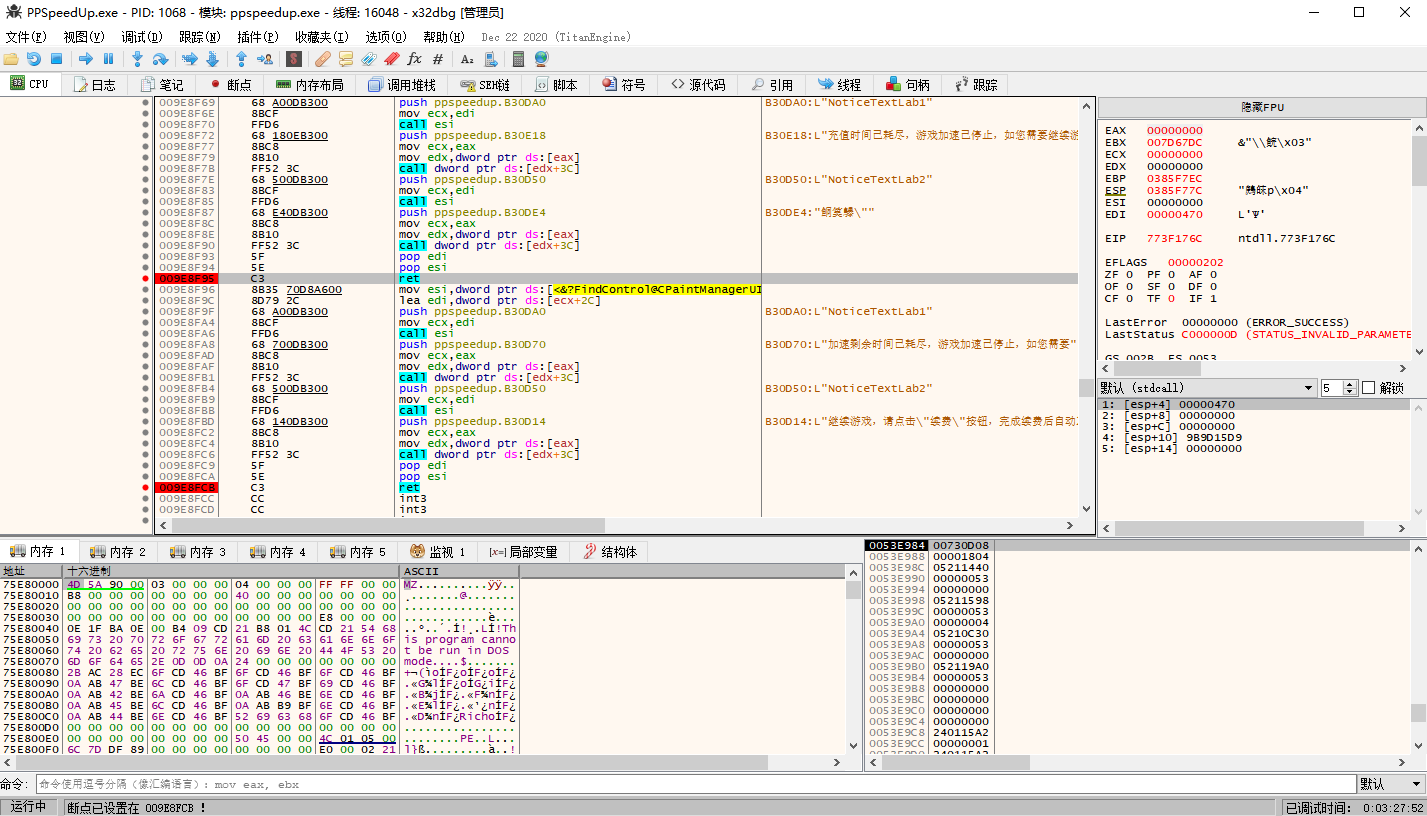Open the calculator toolbar icon
The image size is (1427, 816).
click(516, 59)
